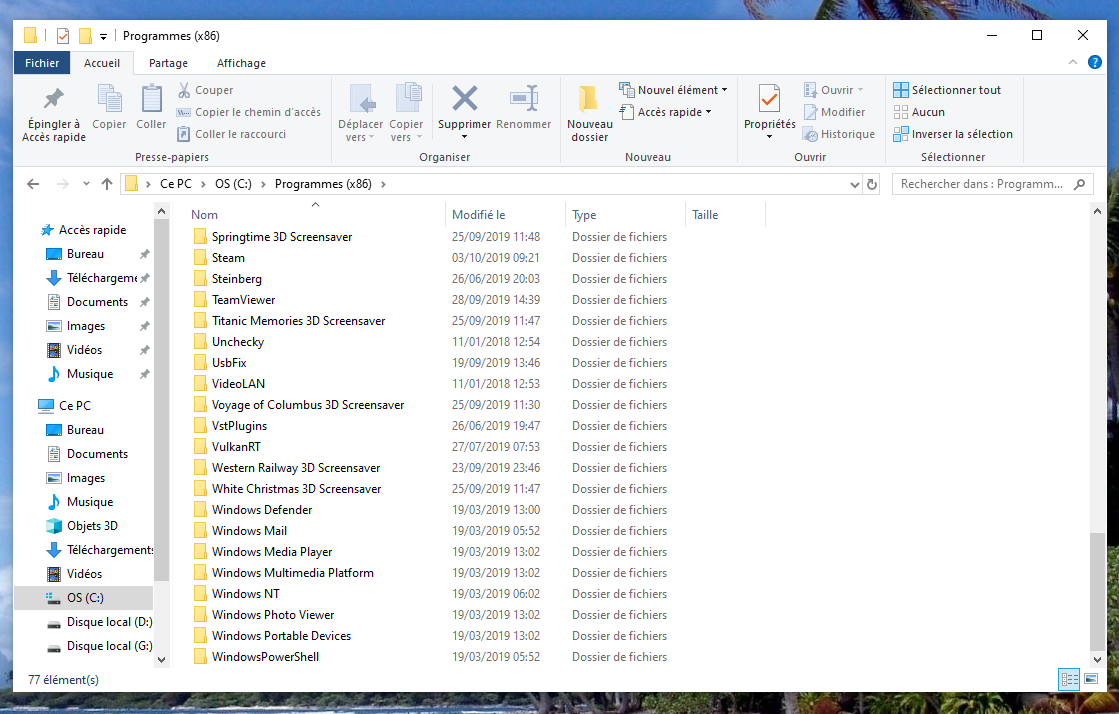Cut selection with Couper
Screen dimensions: 1119x714
tap(206, 90)
